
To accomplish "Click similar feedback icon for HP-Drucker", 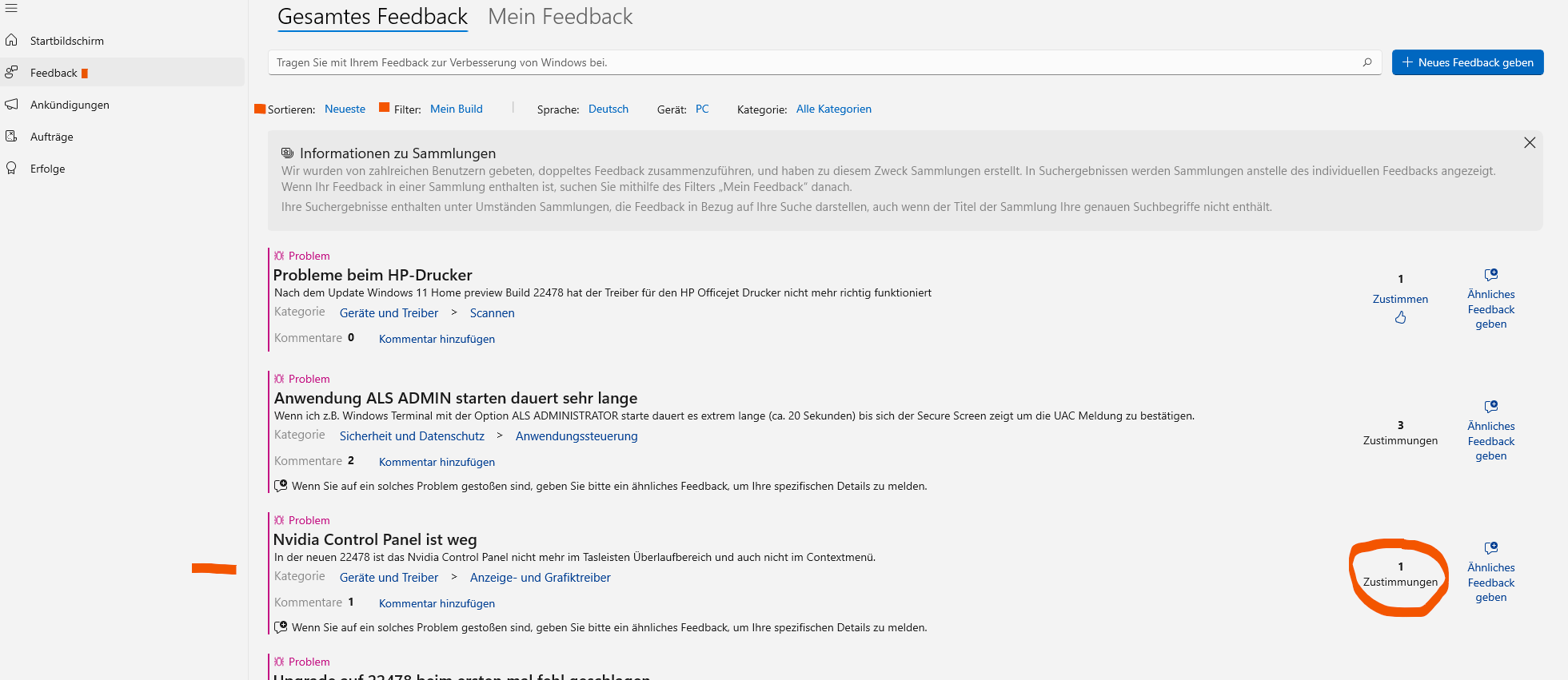I will tap(1490, 275).
